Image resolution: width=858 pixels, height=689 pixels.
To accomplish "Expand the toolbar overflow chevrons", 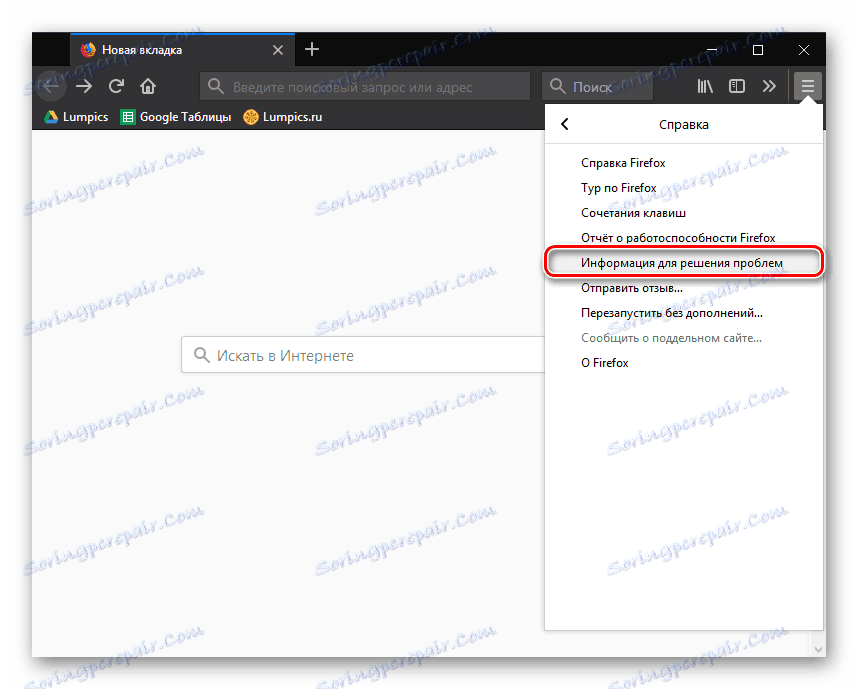I will 769,86.
